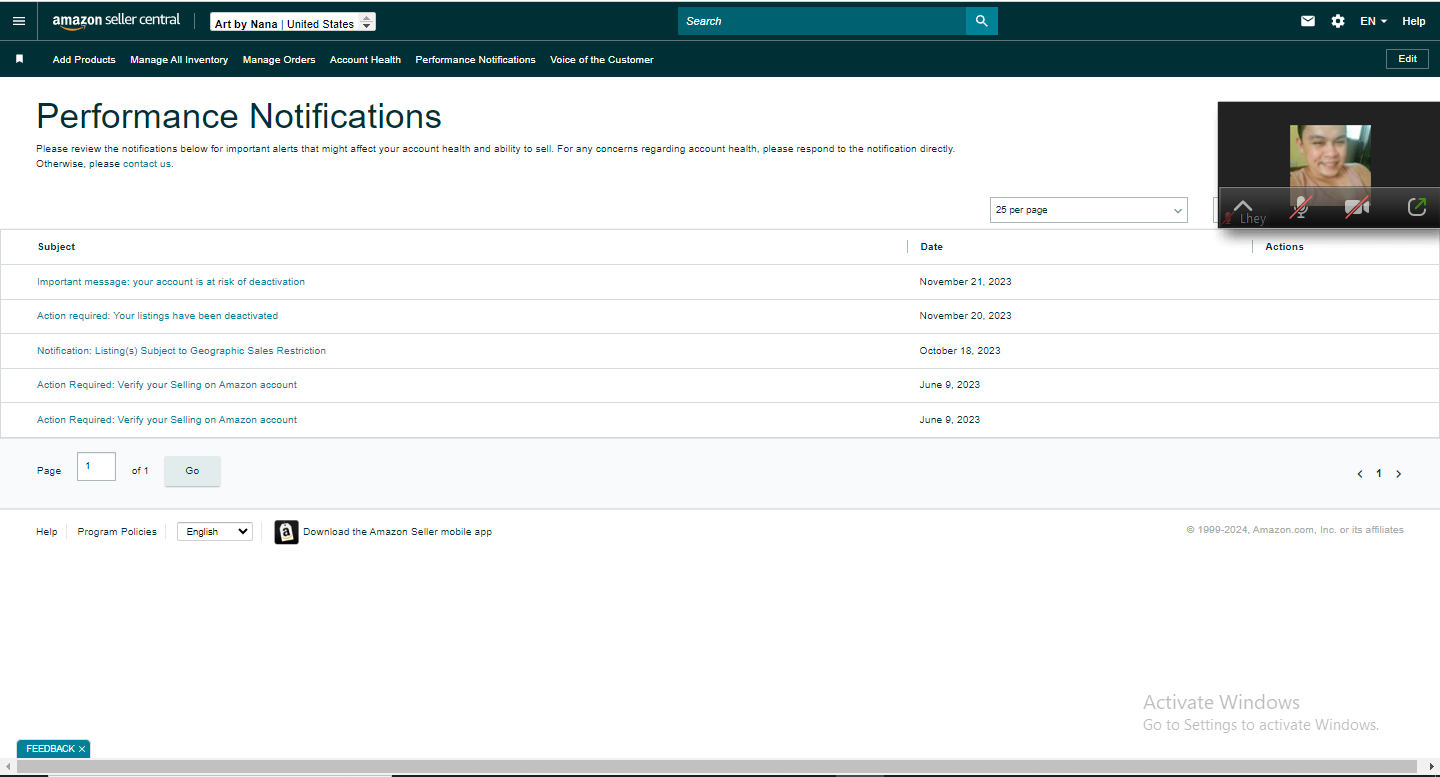Turn on camera in call overlay

pyautogui.click(x=1357, y=207)
